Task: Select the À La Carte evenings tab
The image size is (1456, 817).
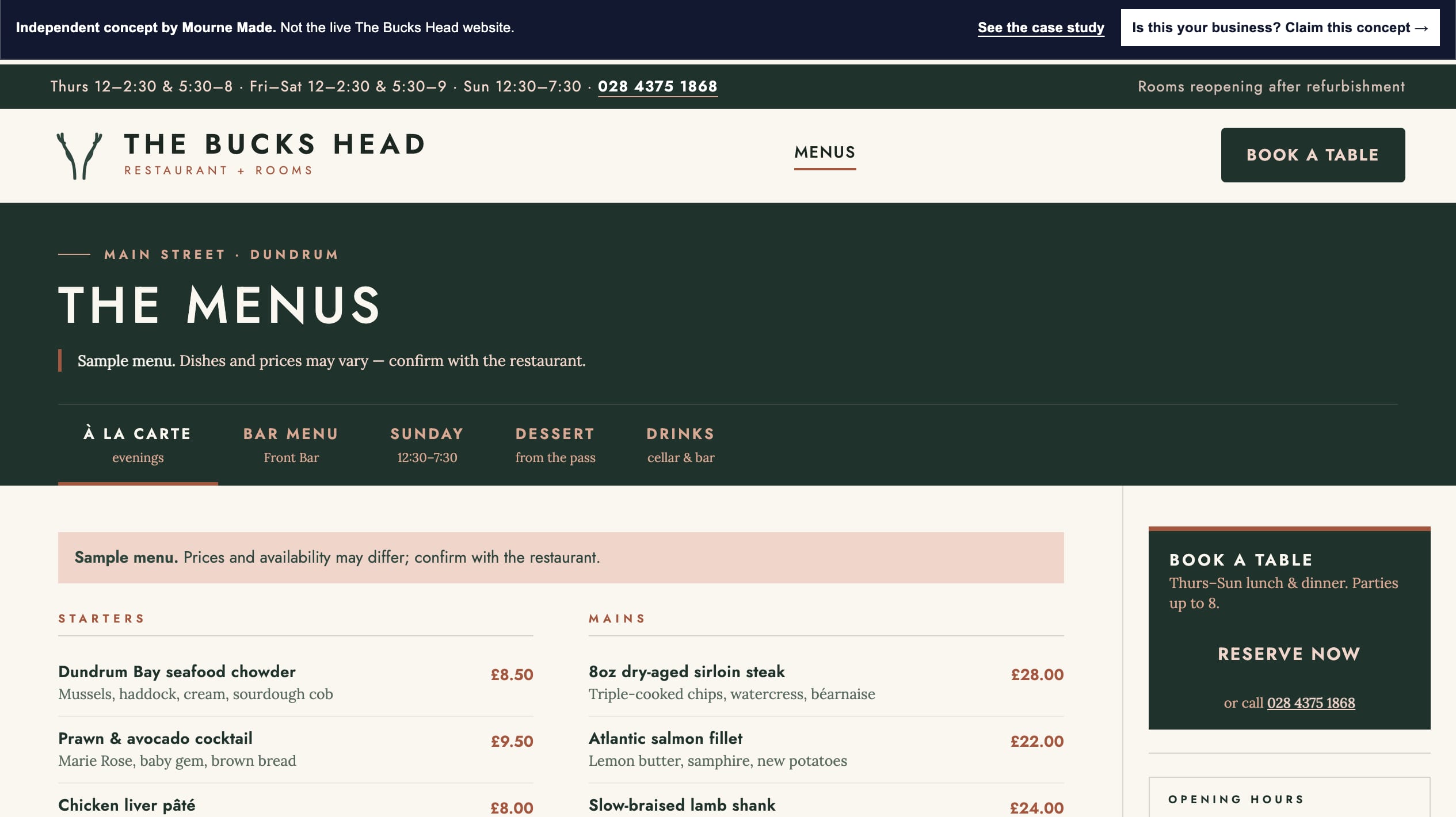Action: click(138, 445)
